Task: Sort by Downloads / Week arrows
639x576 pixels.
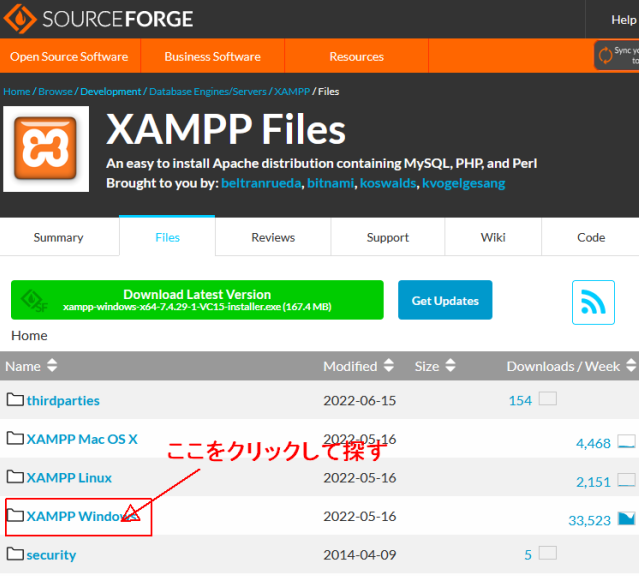Action: tap(631, 365)
